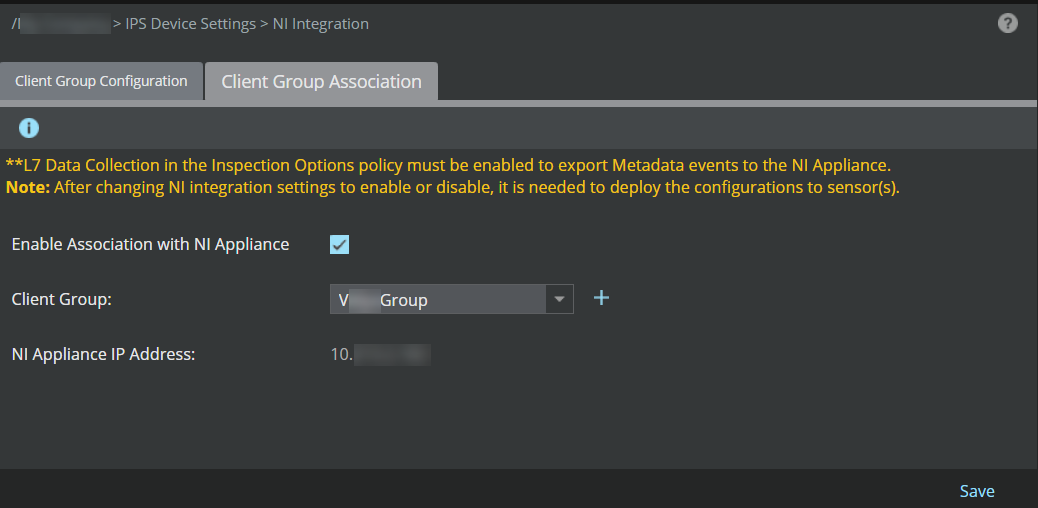The width and height of the screenshot is (1038, 508).
Task: Open the Client Group dropdown arrow
Action: [x=559, y=299]
